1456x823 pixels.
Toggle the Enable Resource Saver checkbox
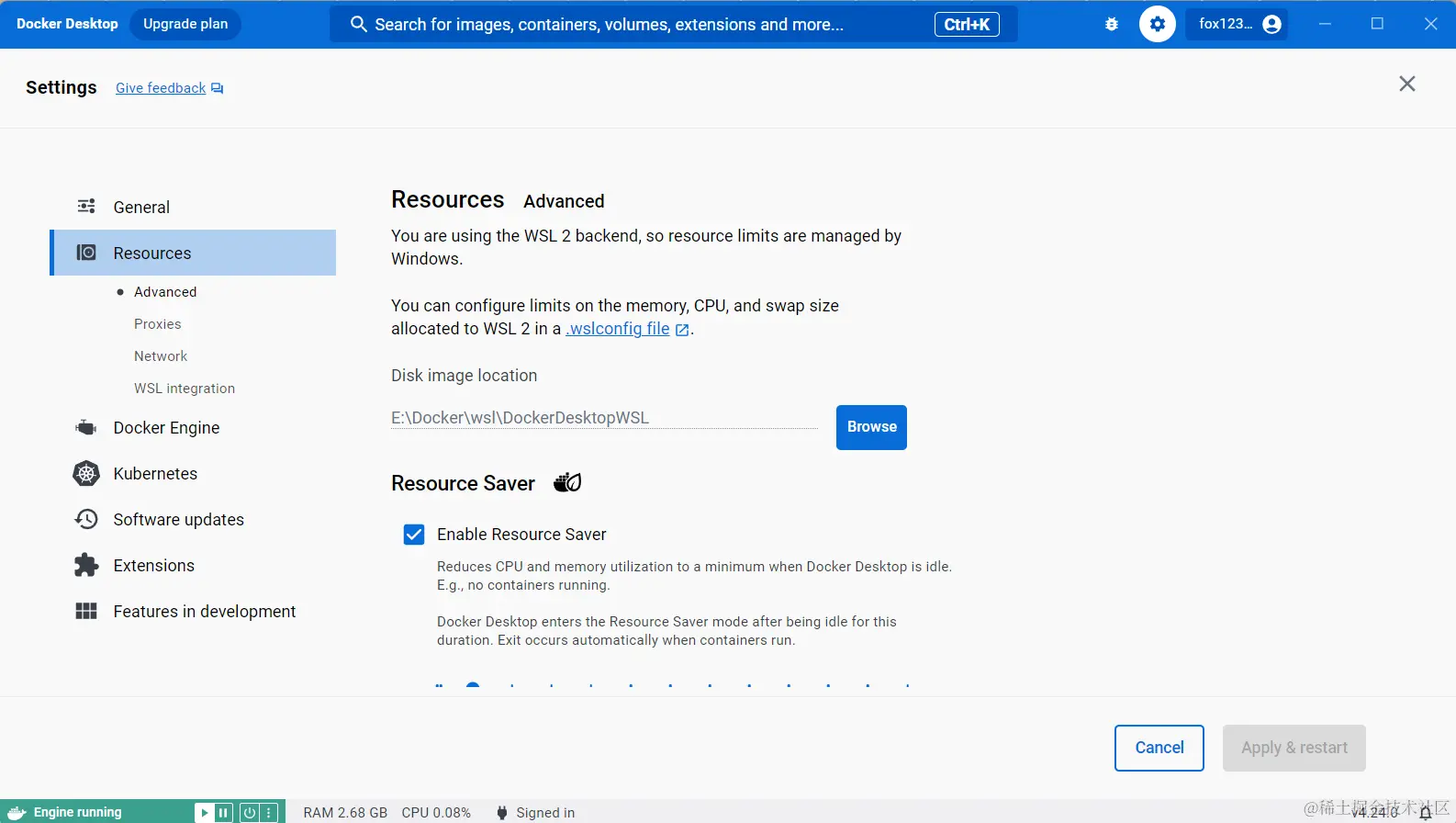point(414,535)
